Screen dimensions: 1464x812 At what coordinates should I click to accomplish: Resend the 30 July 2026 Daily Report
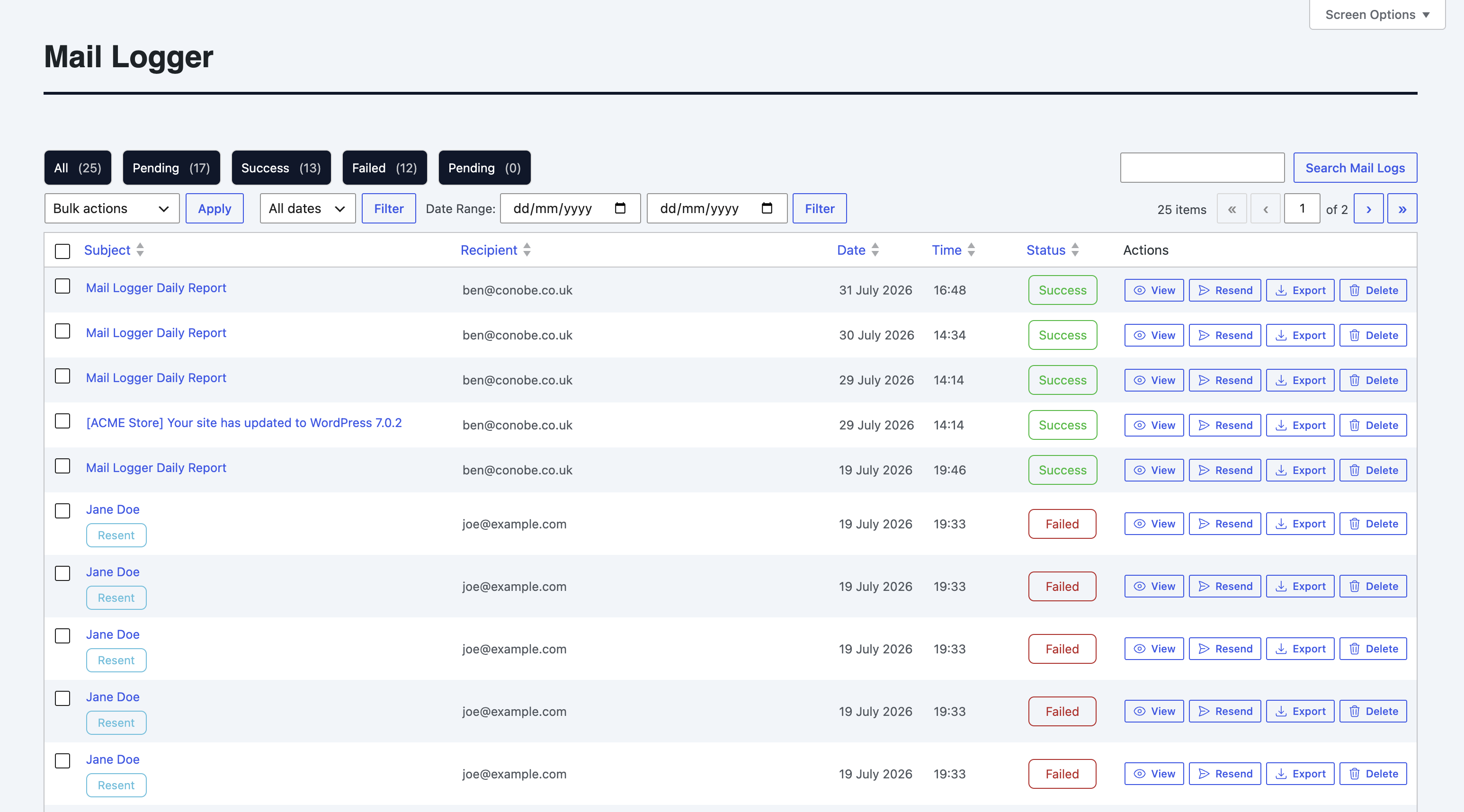(1225, 335)
